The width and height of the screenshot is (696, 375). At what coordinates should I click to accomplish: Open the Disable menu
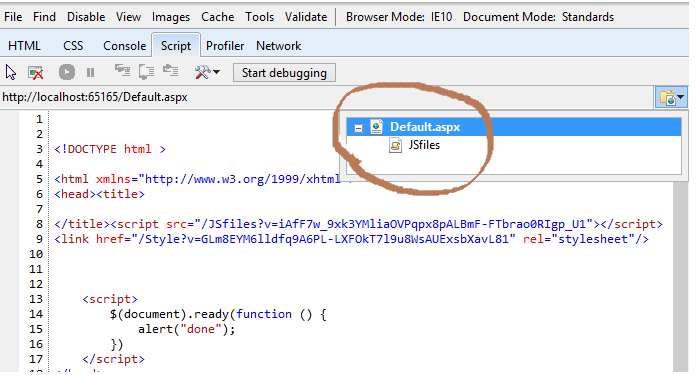pos(86,17)
